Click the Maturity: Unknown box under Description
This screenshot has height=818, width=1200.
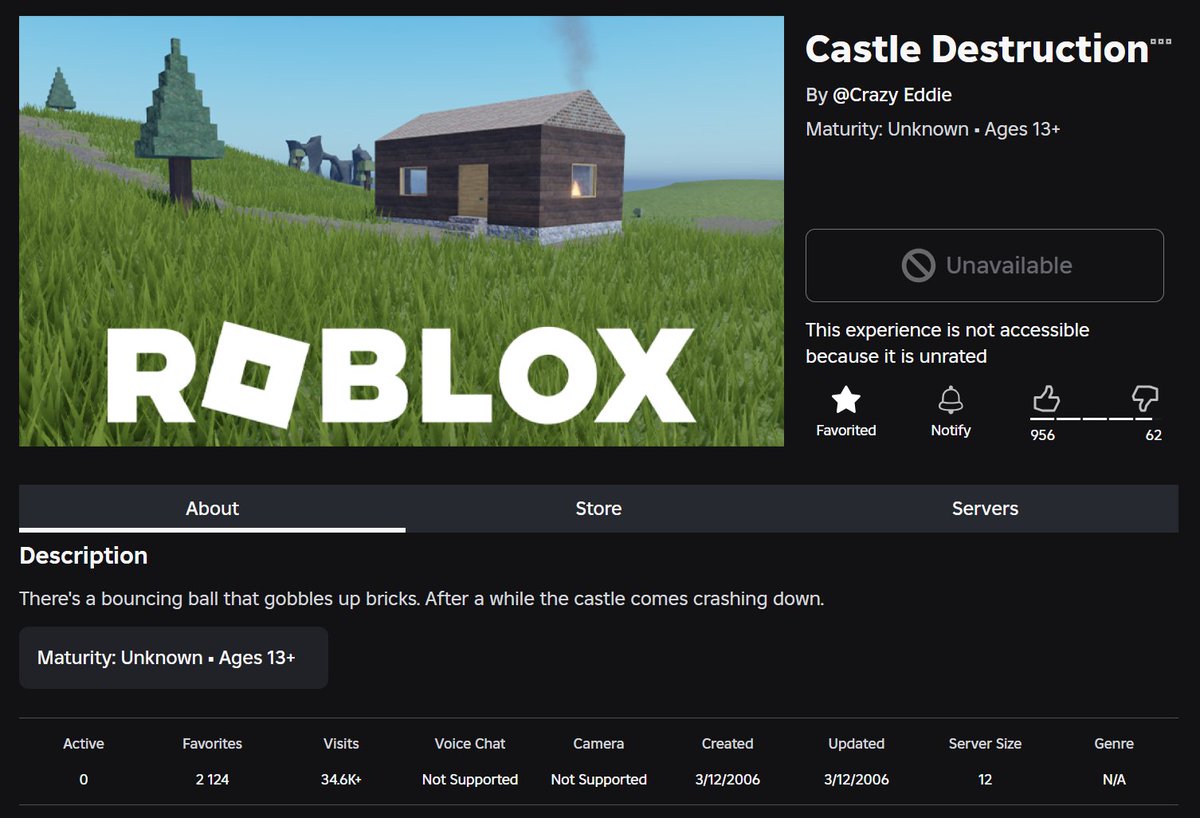(x=173, y=658)
